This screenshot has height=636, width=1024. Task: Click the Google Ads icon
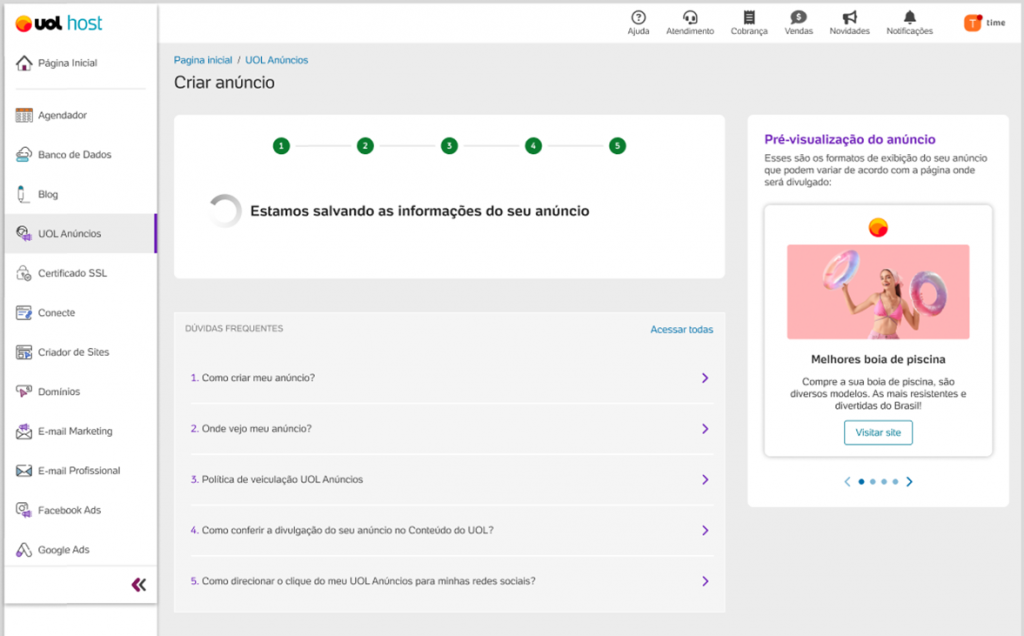24,550
